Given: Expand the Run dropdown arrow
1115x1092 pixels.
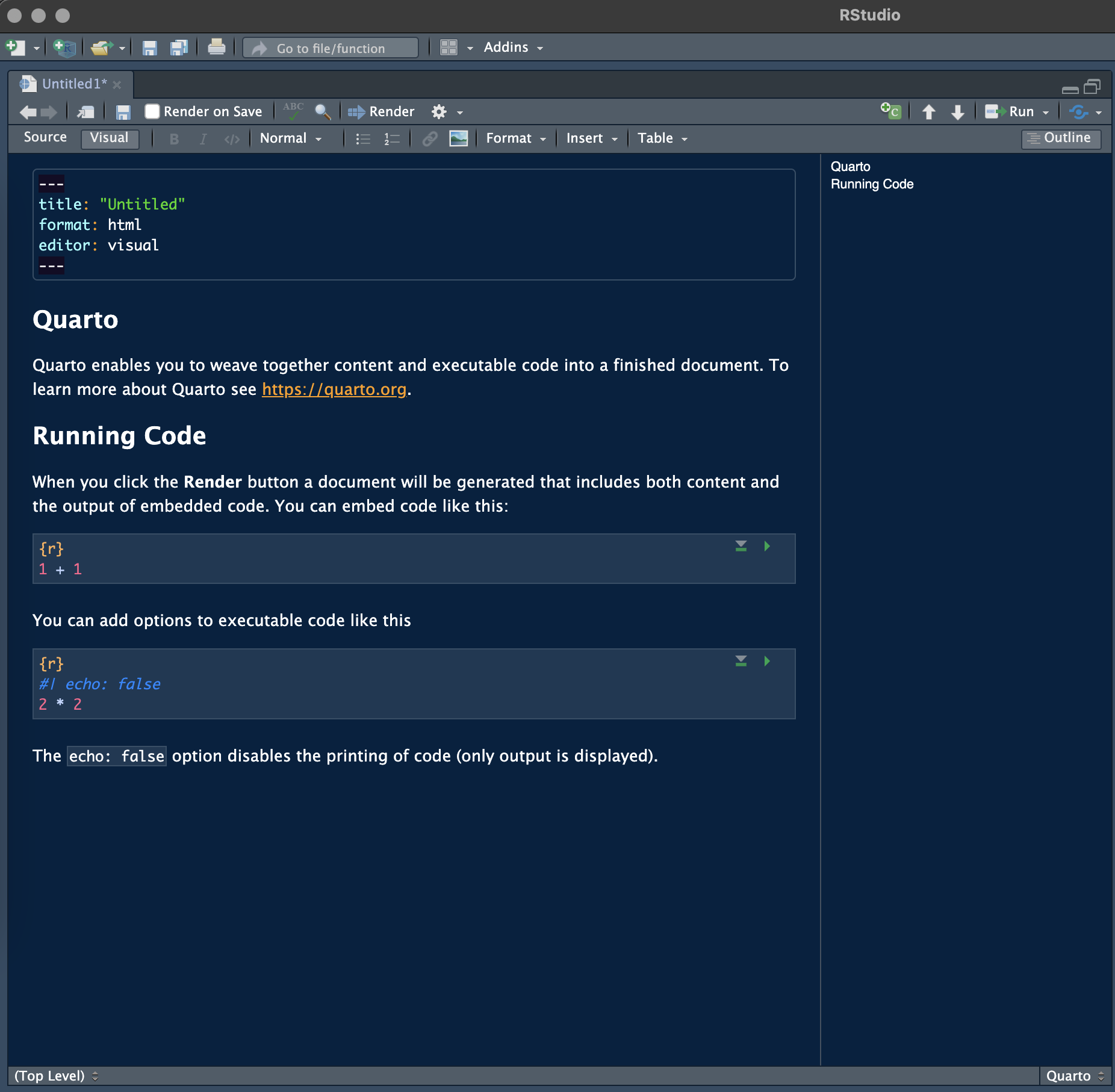Looking at the screenshot, I should [1046, 113].
